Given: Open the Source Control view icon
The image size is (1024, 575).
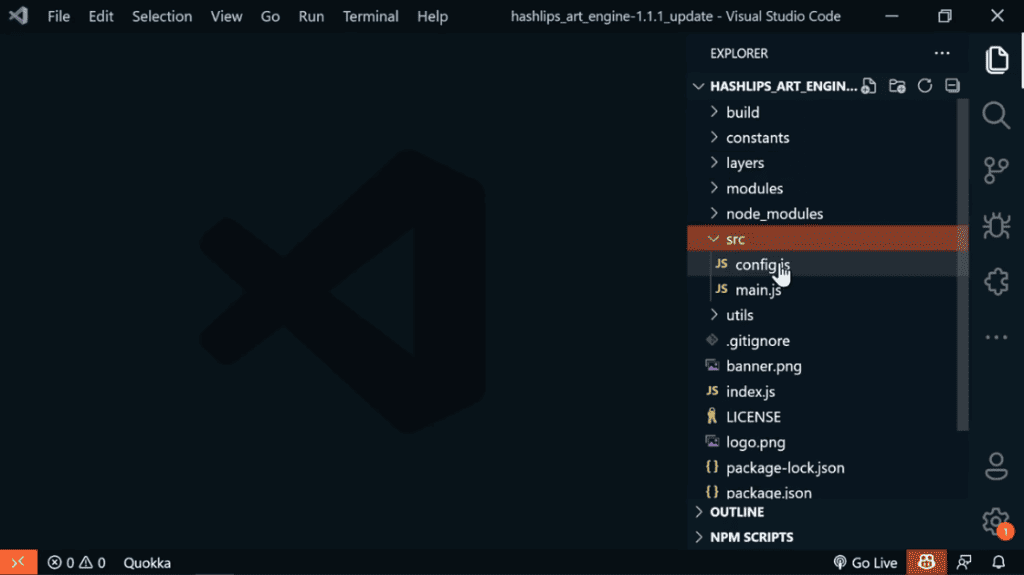Looking at the screenshot, I should tap(997, 171).
